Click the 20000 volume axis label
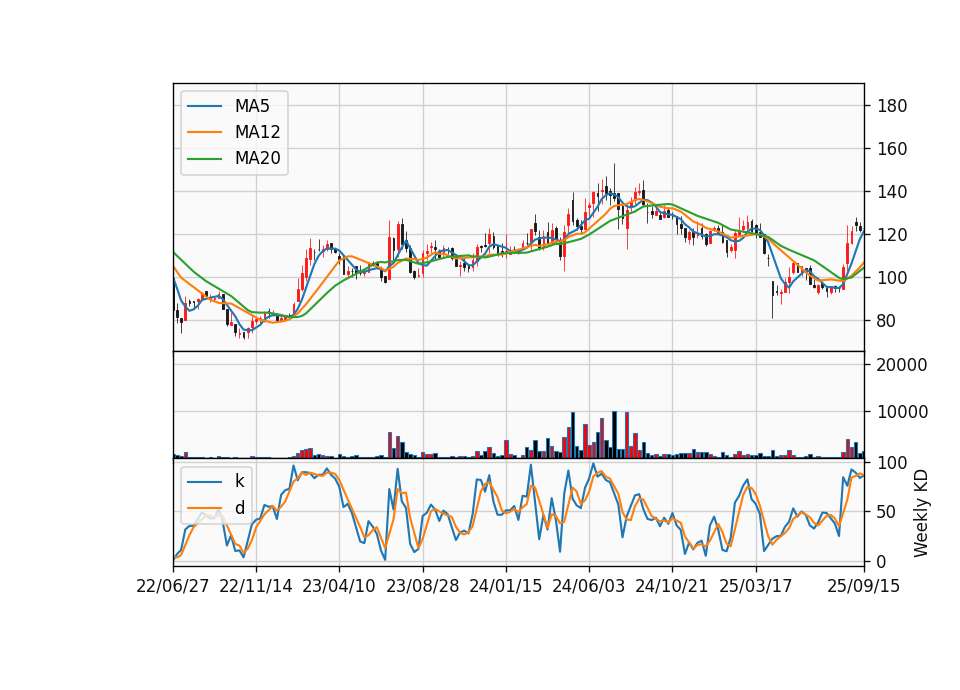Viewport: 960px width, 690px height. point(902,365)
